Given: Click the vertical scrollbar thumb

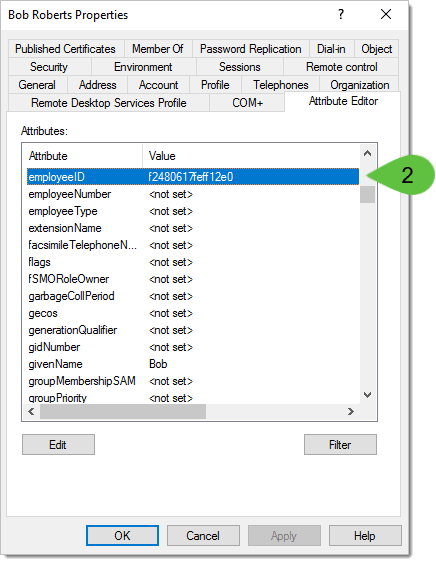Looking at the screenshot, I should point(367,194).
